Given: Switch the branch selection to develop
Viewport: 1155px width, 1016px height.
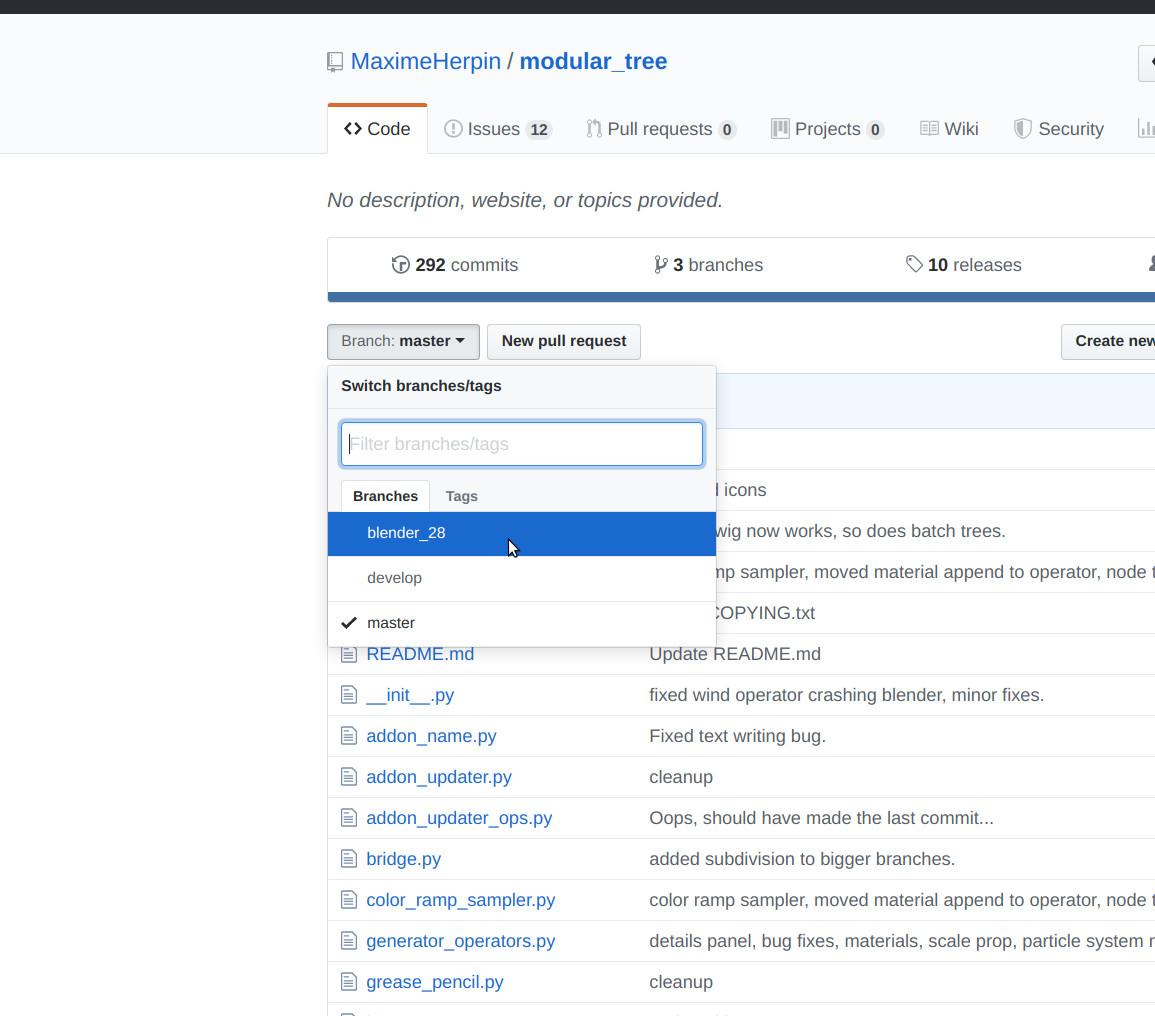Looking at the screenshot, I should [395, 577].
